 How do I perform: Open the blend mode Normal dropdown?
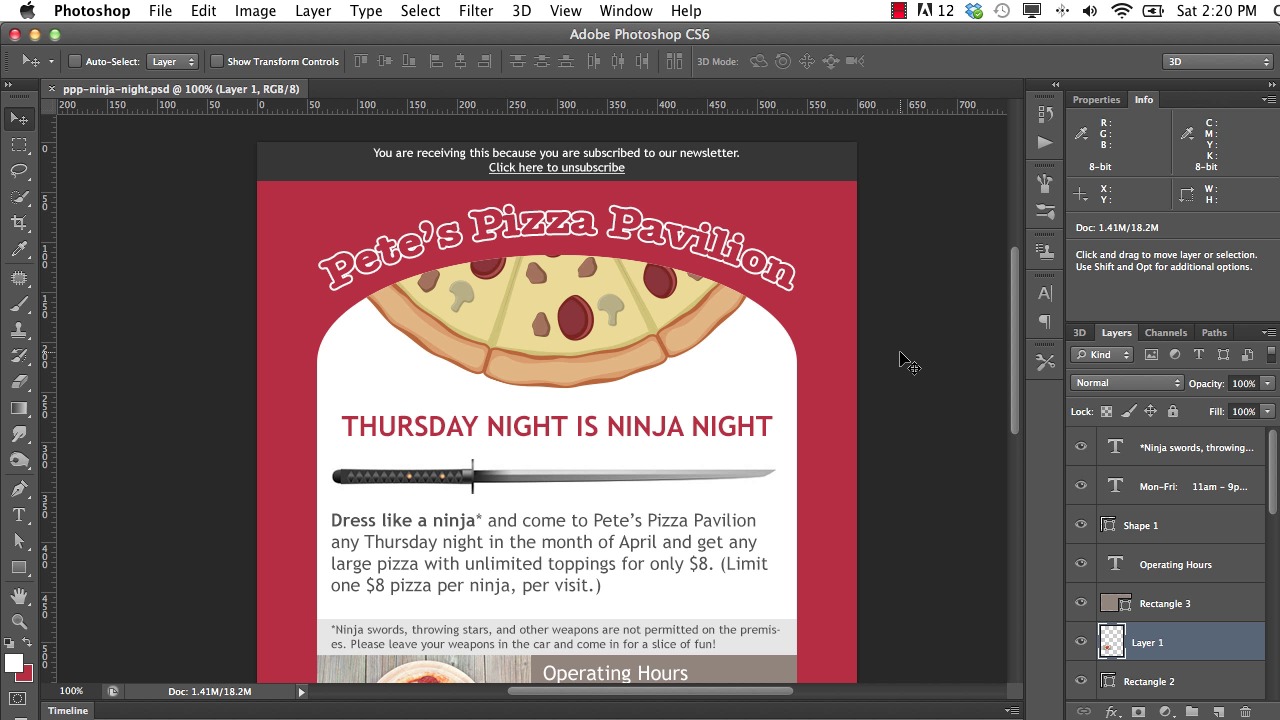click(1127, 383)
